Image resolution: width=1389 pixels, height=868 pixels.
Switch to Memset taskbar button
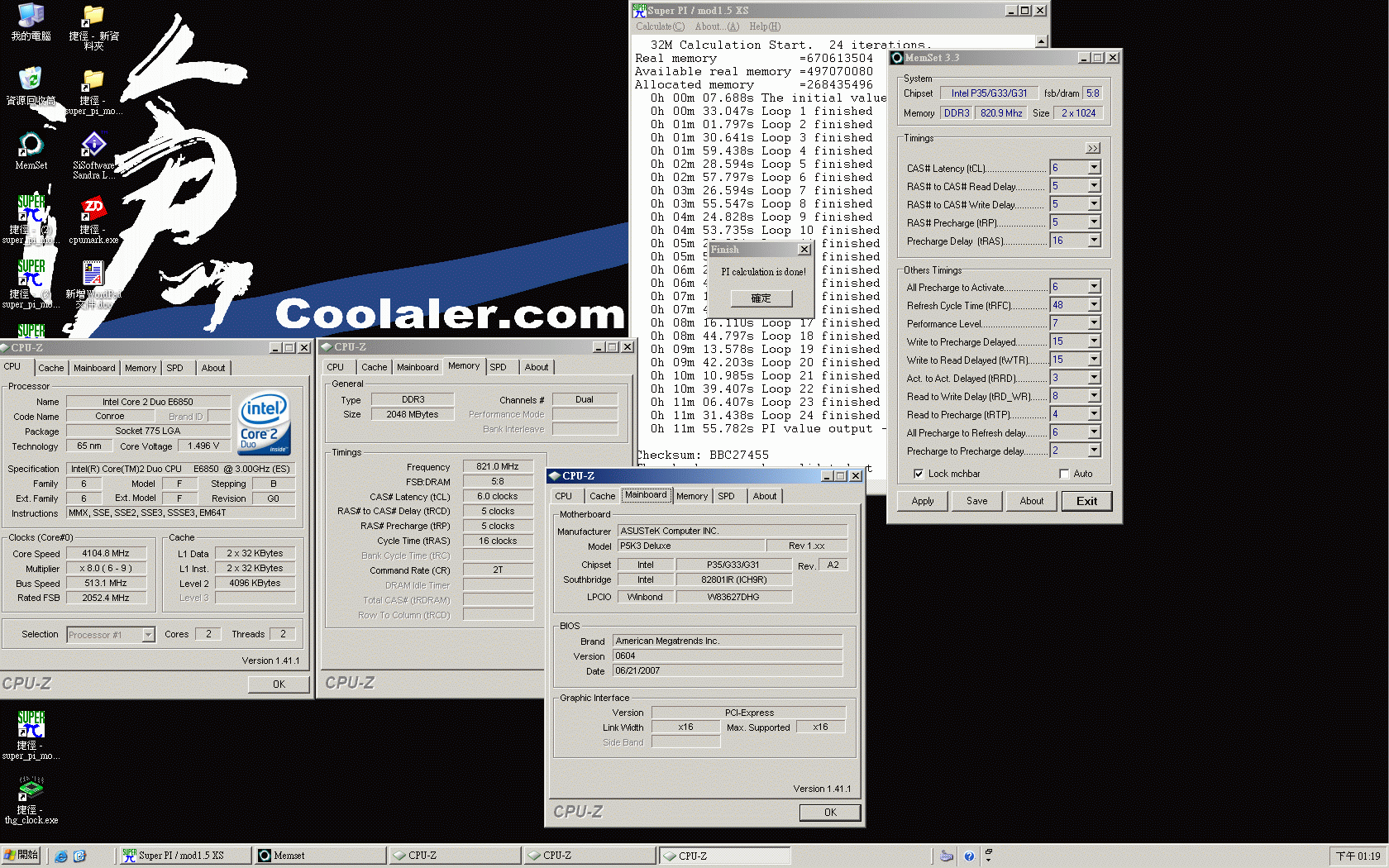tap(320, 856)
